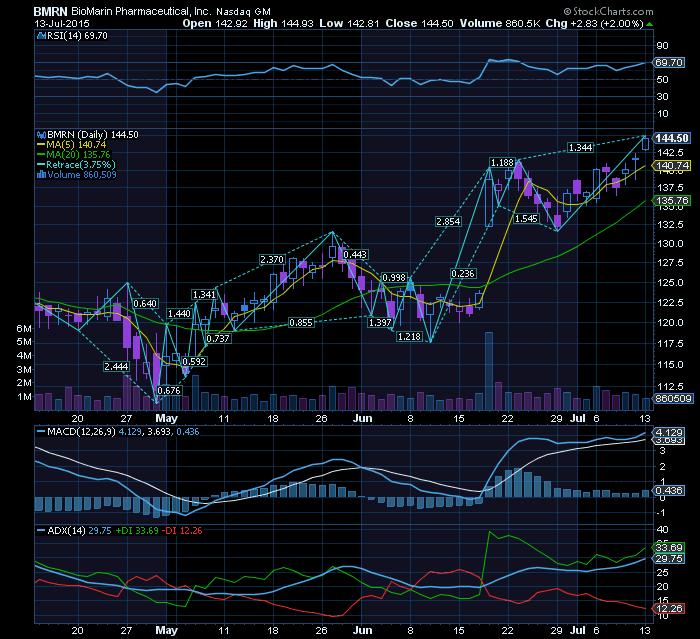
Task: Click the 140.74 MA(5) price tag
Action: tap(672, 166)
